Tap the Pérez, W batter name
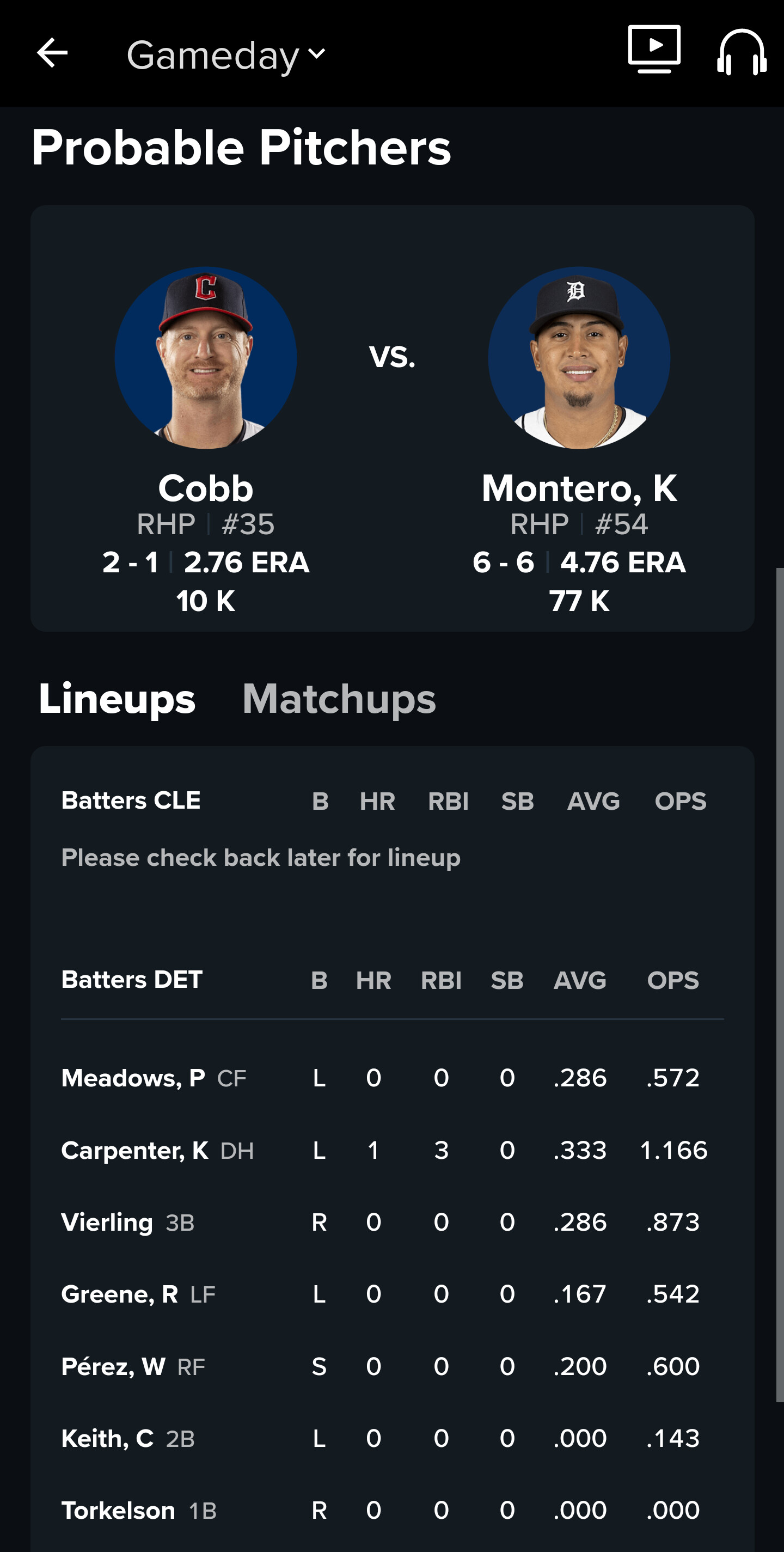 point(113,1366)
